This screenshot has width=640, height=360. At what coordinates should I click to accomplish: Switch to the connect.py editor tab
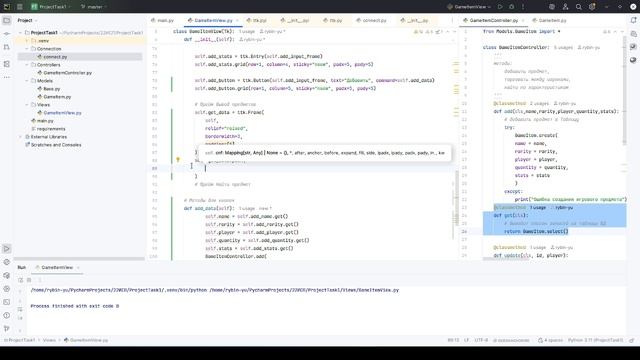[371, 20]
